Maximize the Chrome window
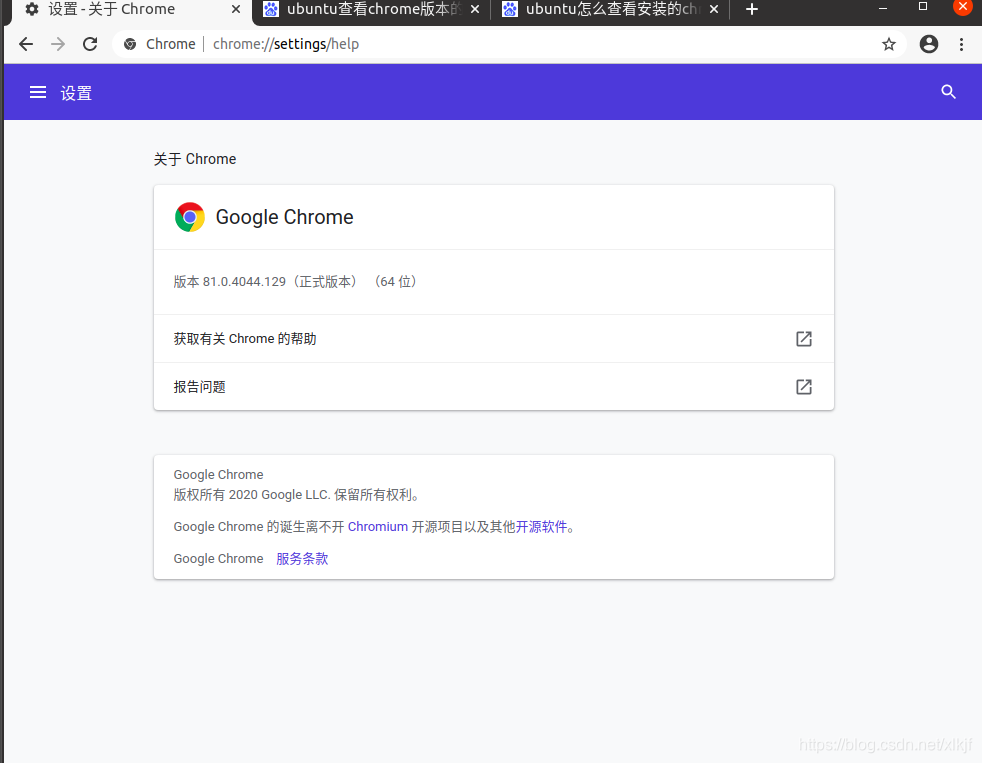This screenshot has height=763, width=982. (x=923, y=7)
